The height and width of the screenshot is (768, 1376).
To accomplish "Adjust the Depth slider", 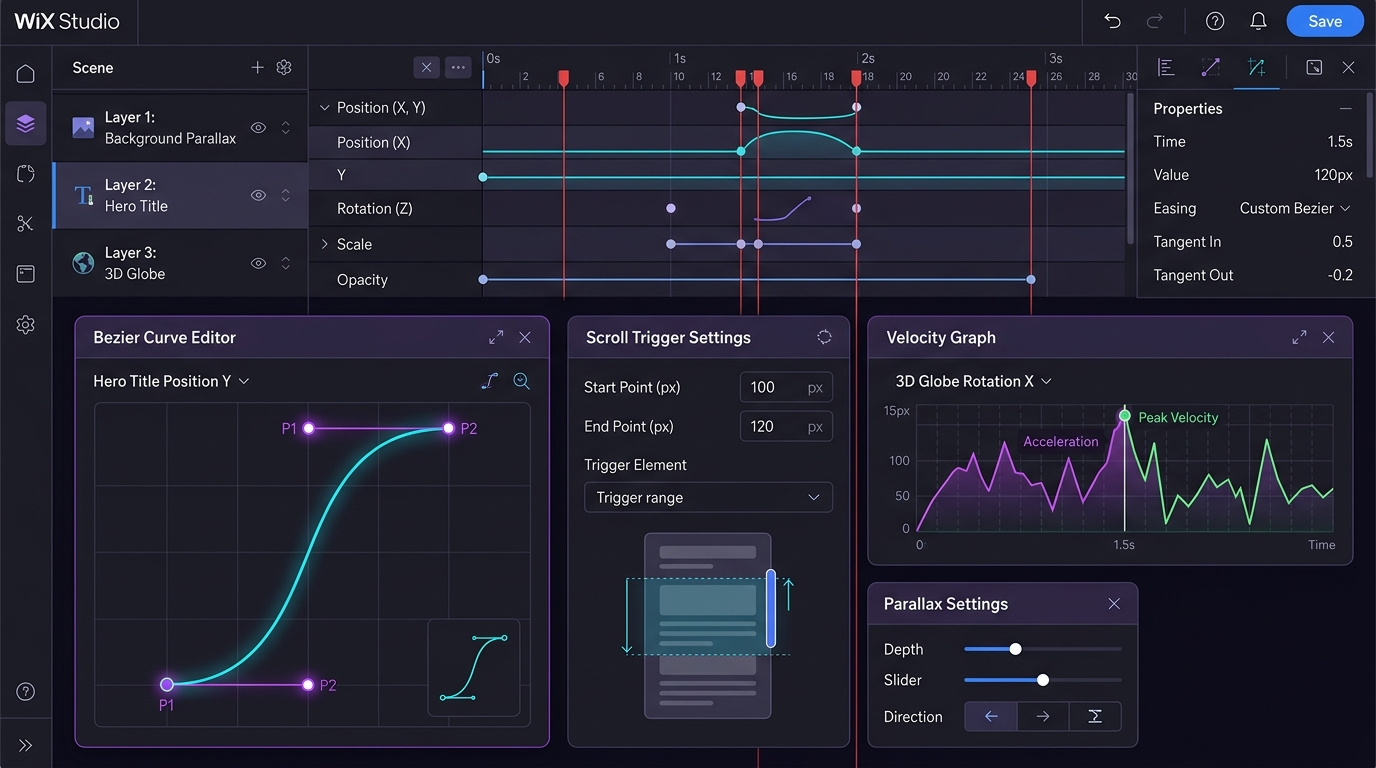I will 1015,649.
